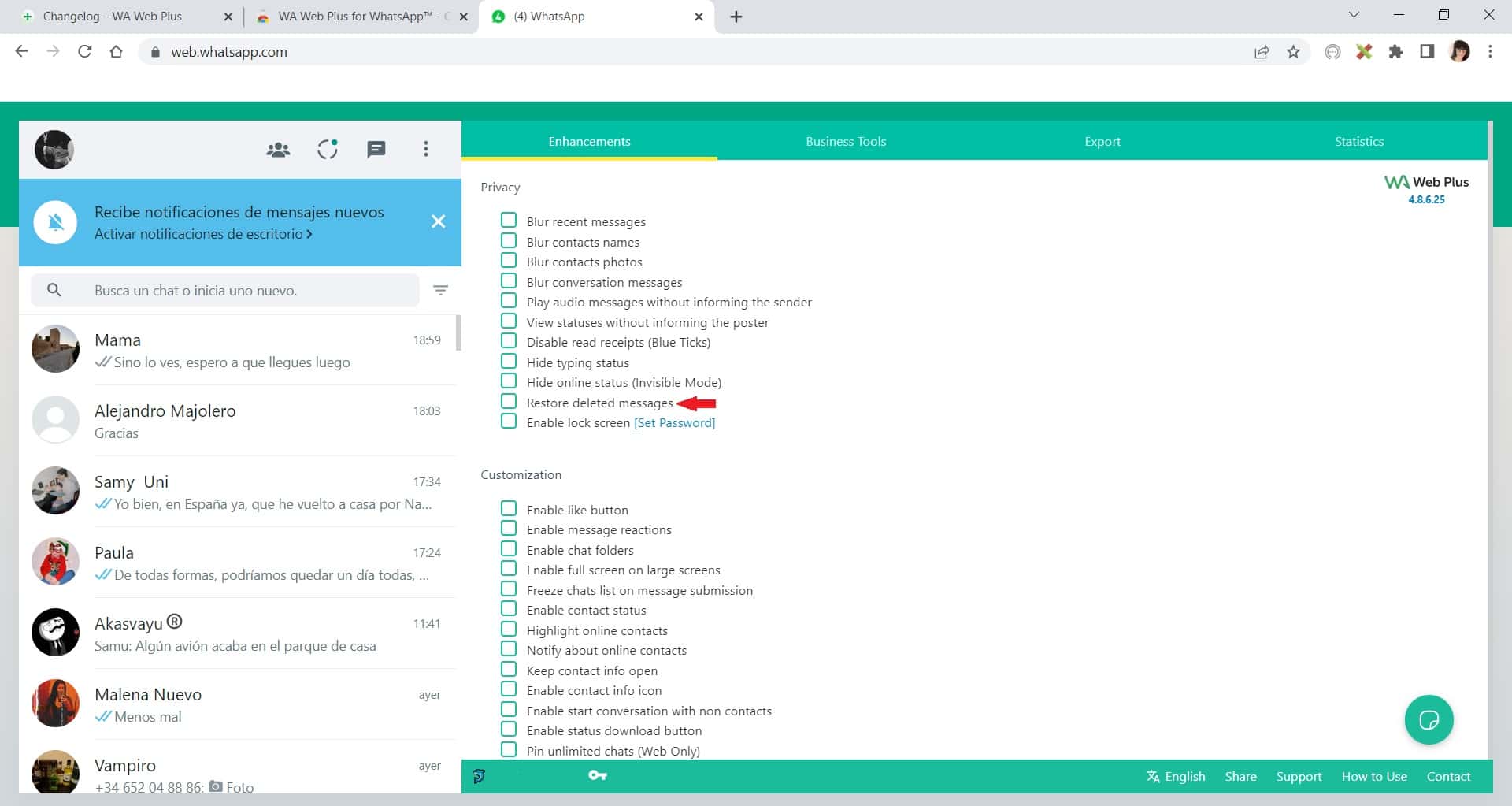Dismiss the notifications banner
The image size is (1512, 806).
(x=439, y=222)
